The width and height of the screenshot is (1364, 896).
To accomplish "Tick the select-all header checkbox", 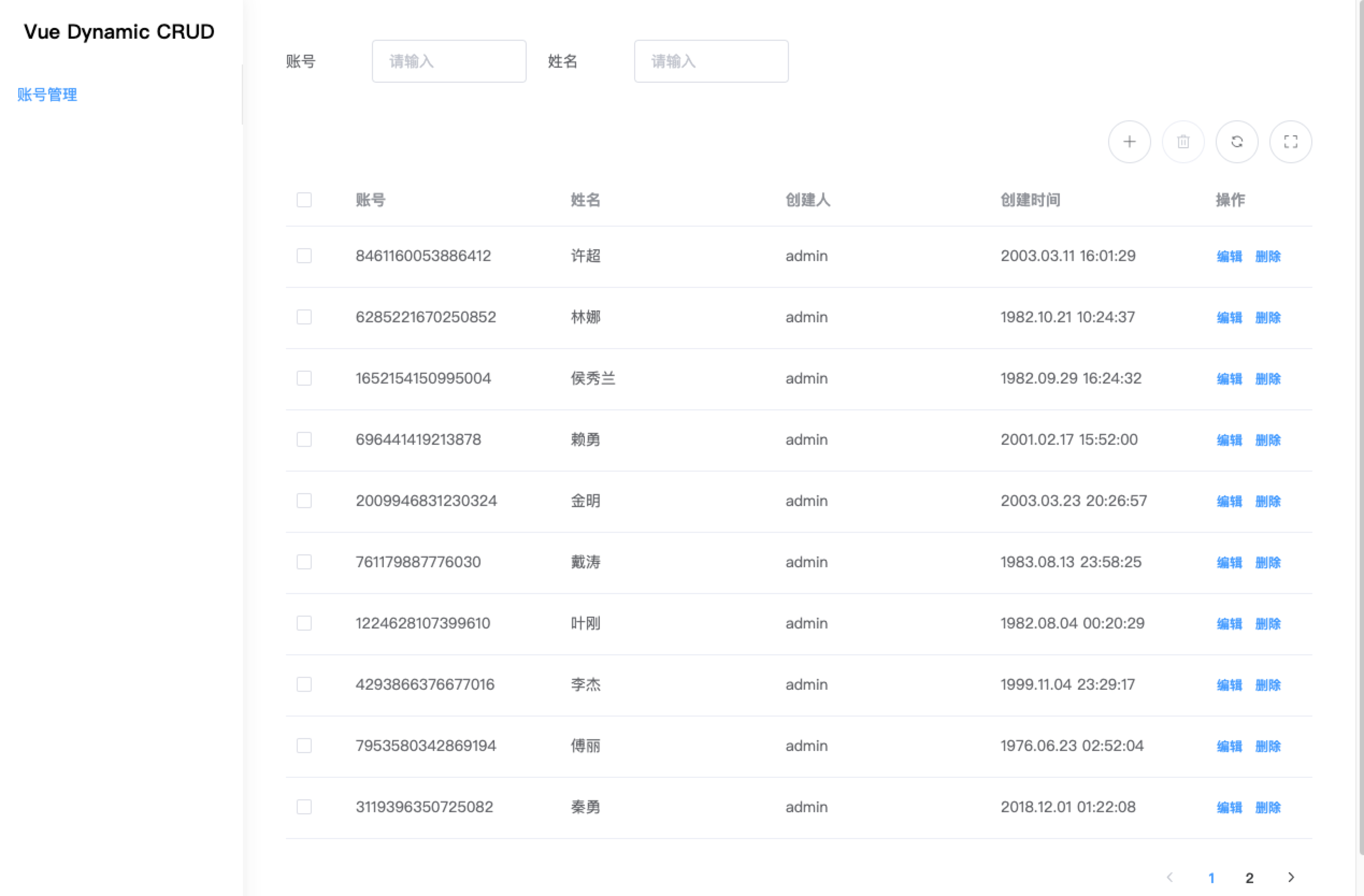I will (304, 200).
